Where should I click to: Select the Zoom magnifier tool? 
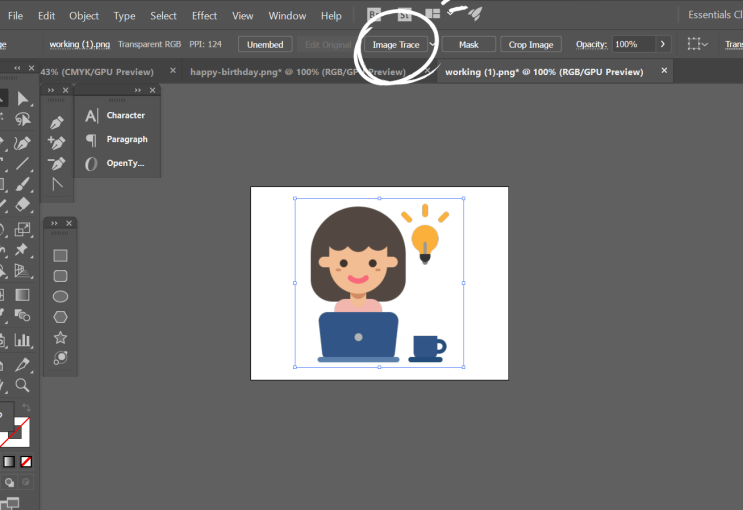pyautogui.click(x=22, y=385)
